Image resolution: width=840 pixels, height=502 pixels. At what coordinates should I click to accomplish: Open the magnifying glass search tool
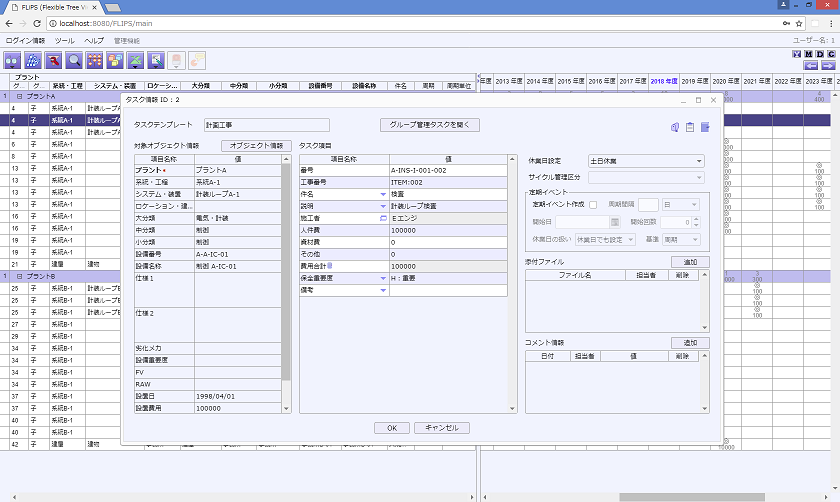[x=74, y=61]
